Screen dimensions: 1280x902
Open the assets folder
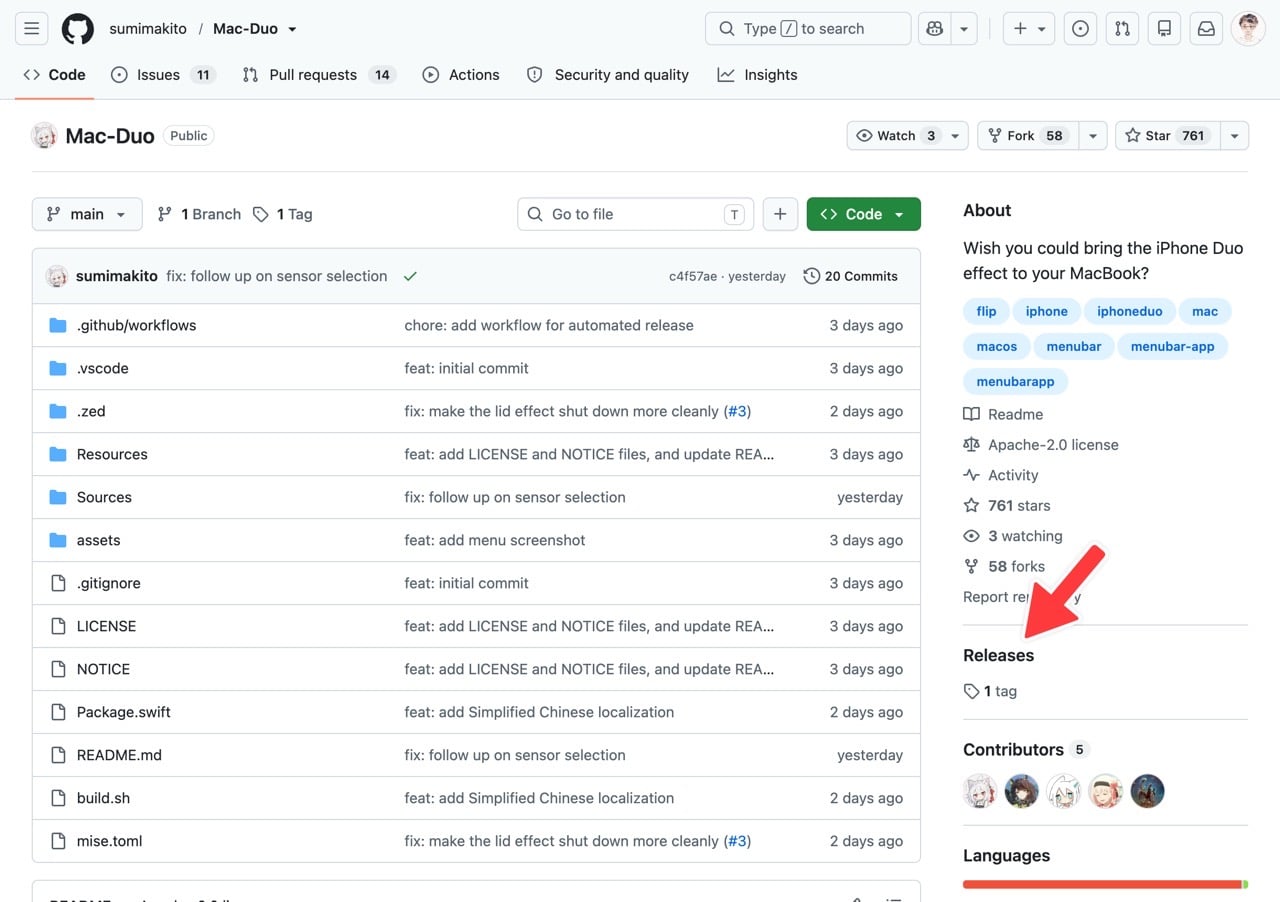point(98,540)
